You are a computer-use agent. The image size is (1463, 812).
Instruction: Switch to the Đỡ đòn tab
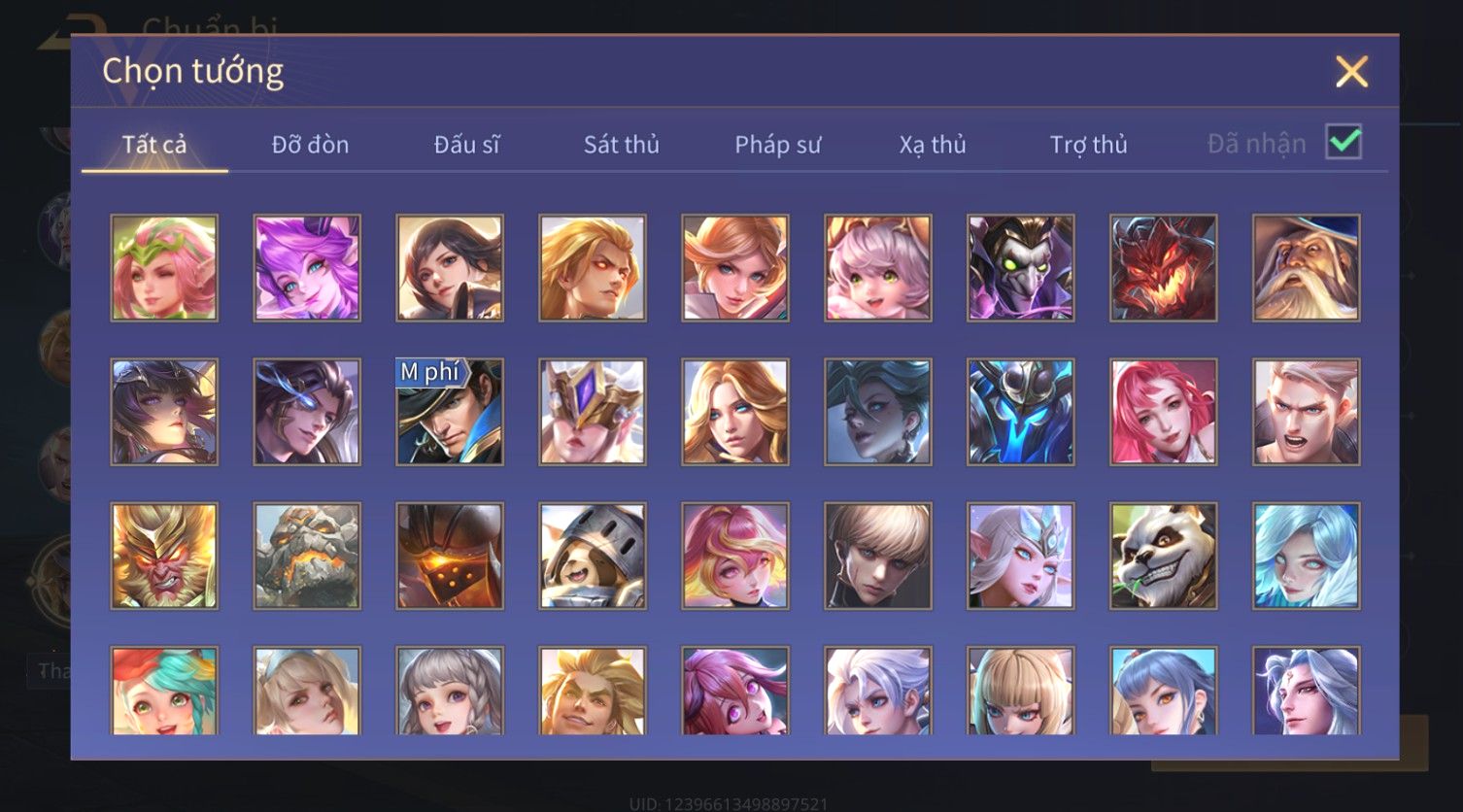[310, 145]
